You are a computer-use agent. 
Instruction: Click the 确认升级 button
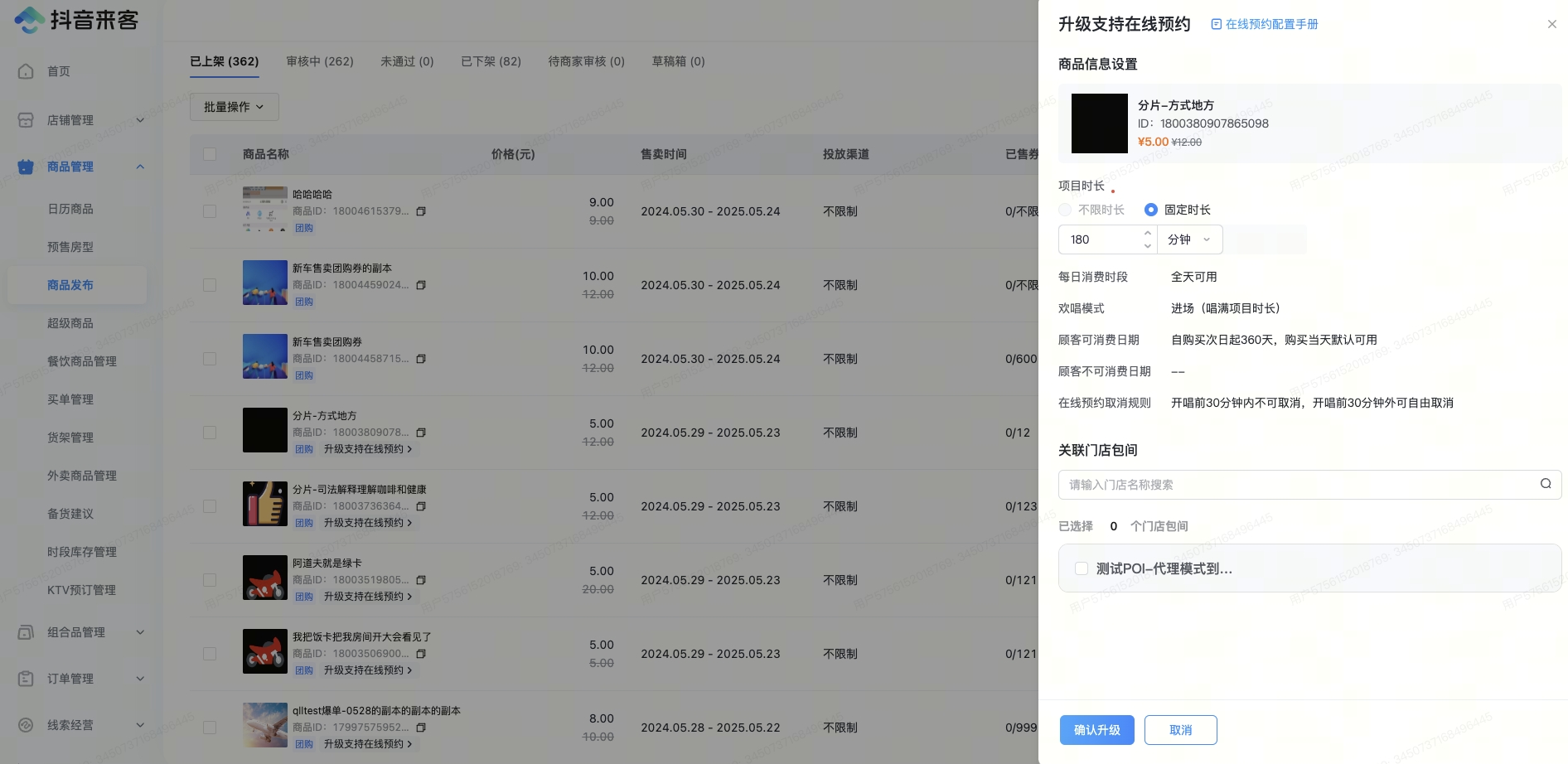(x=1097, y=730)
